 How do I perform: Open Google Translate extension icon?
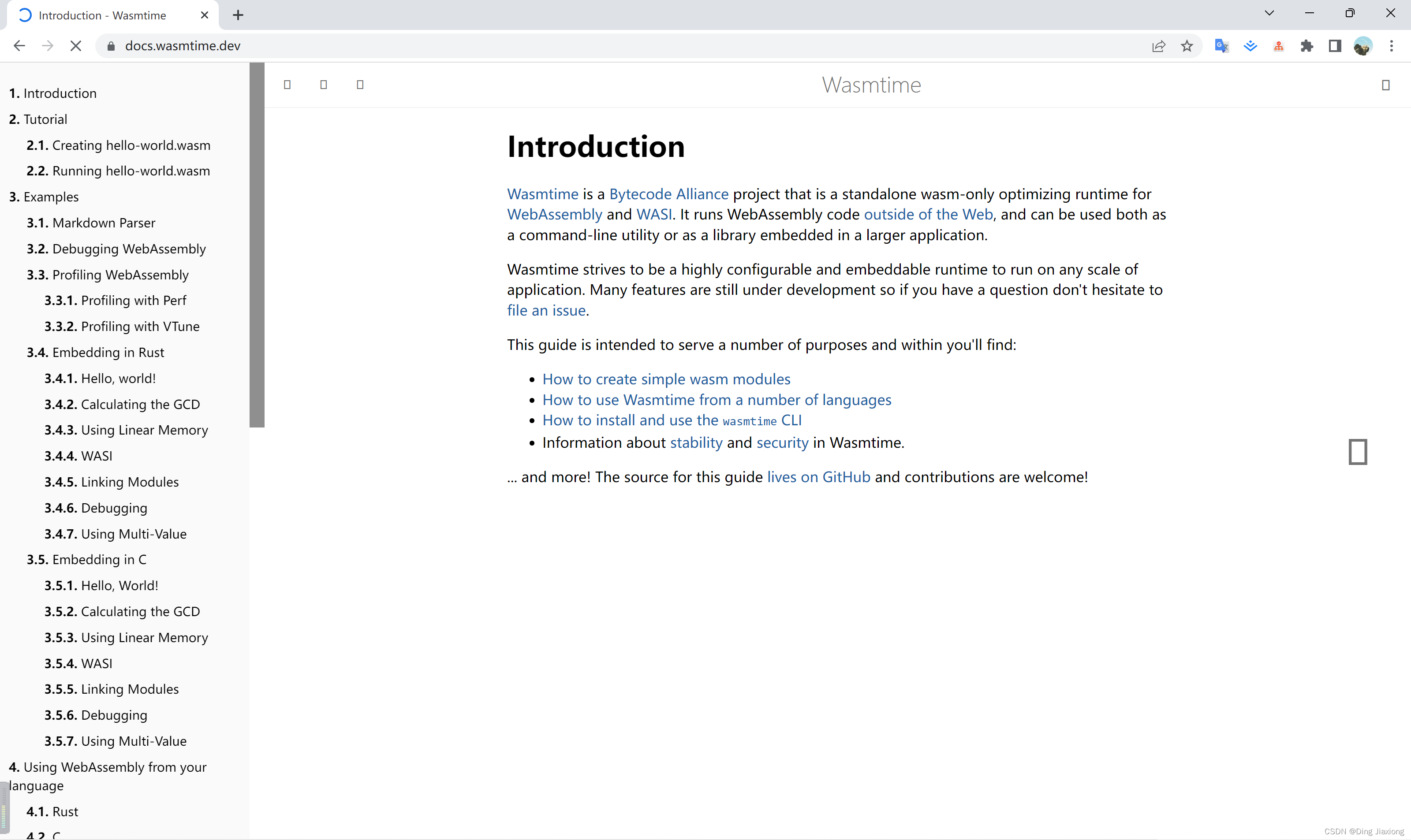pyautogui.click(x=1221, y=46)
